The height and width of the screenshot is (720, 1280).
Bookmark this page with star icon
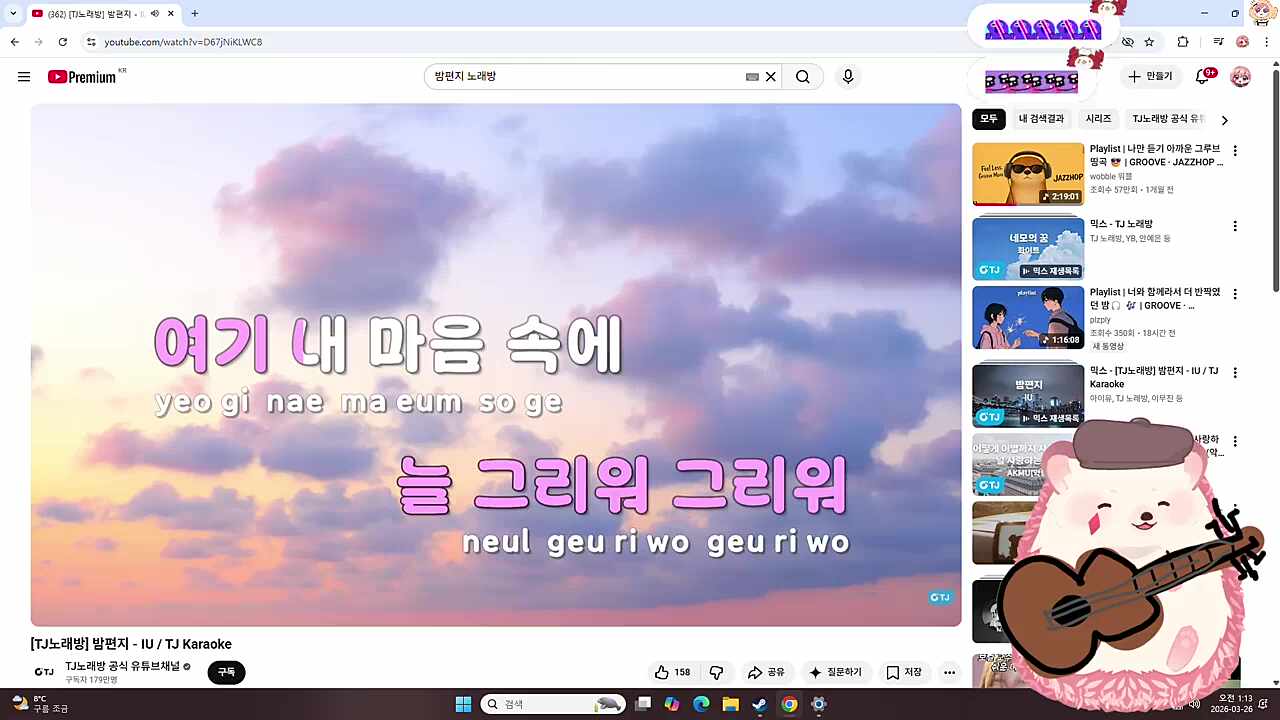(1149, 42)
